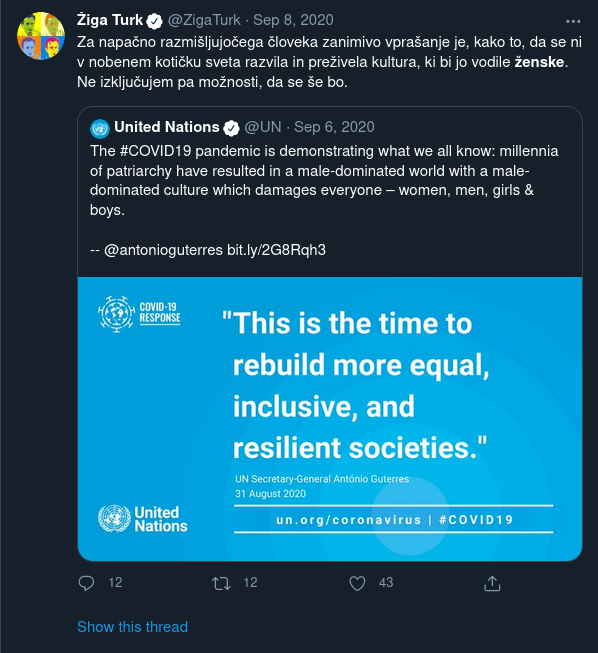Viewport: 598px width, 653px height.
Task: Click the retweet arrows icon
Action: (221, 583)
